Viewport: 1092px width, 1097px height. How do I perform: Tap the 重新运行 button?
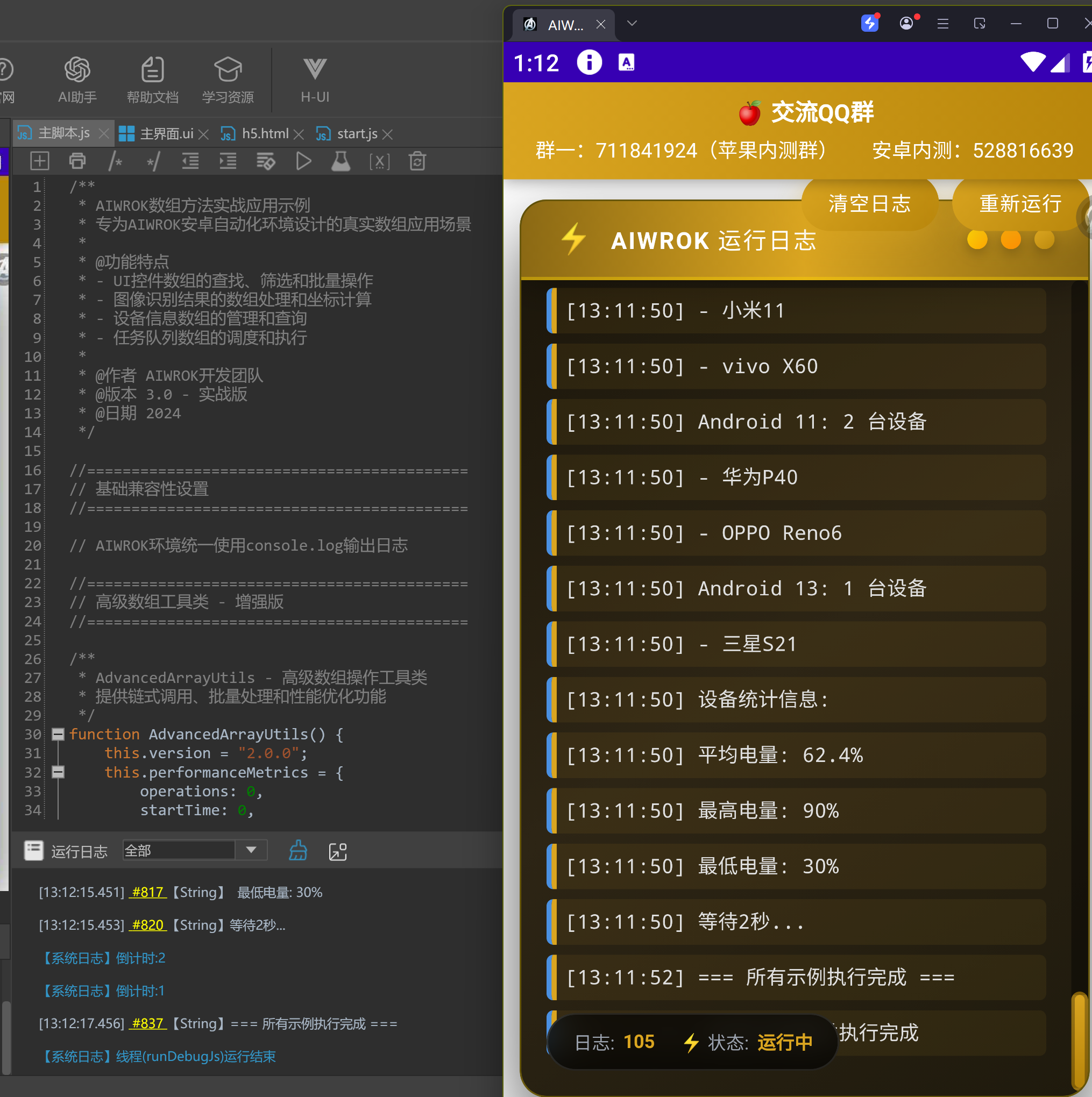pyautogui.click(x=1020, y=203)
